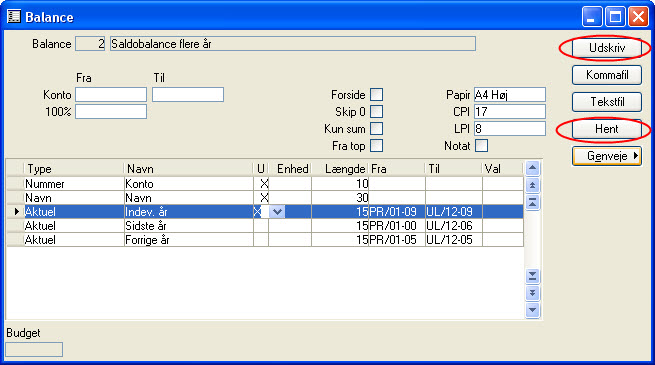This screenshot has height=365, width=655.
Task: Click the Navn column header
Action: 189,169
